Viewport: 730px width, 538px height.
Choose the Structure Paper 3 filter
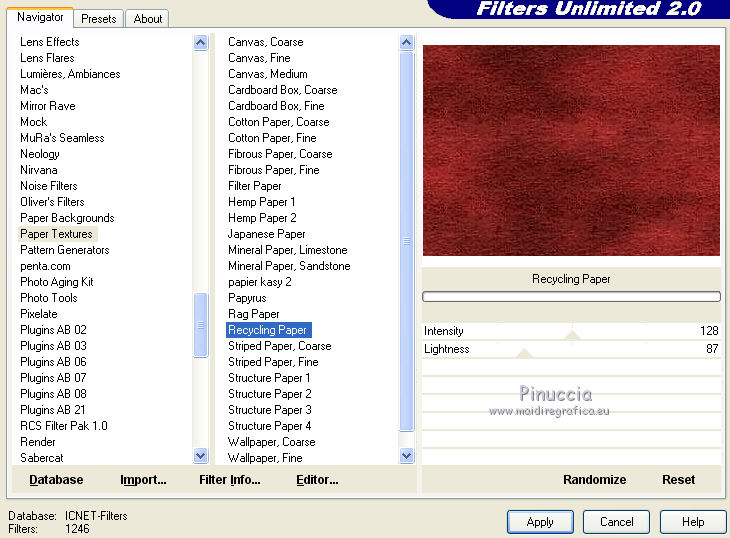click(270, 410)
